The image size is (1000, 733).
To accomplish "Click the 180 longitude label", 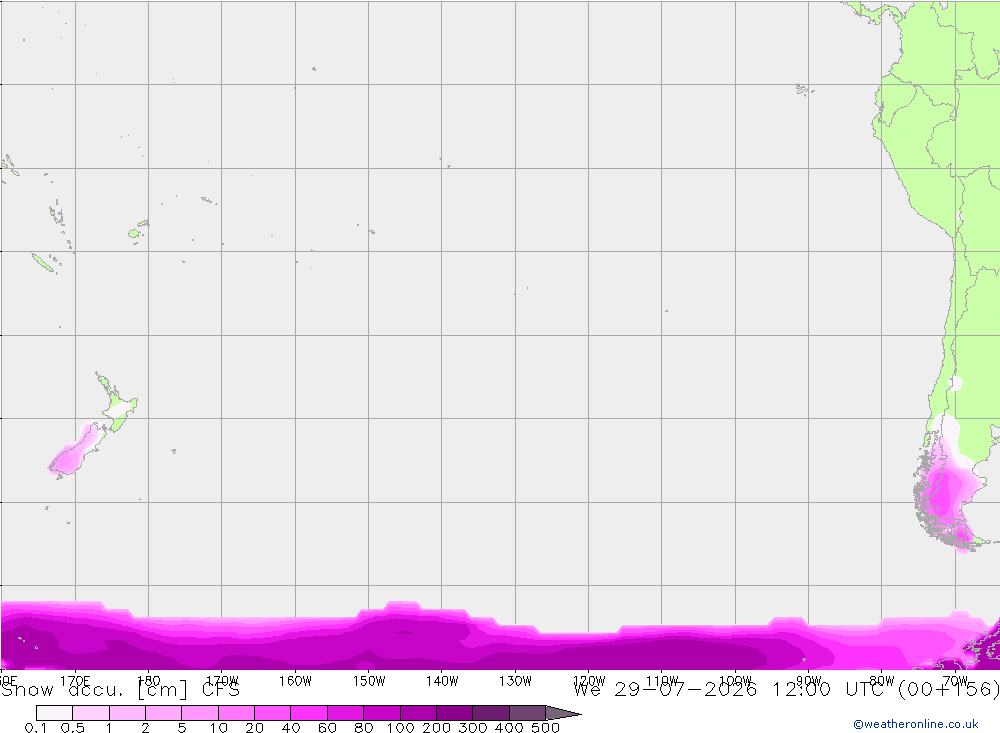I will coord(149,681).
